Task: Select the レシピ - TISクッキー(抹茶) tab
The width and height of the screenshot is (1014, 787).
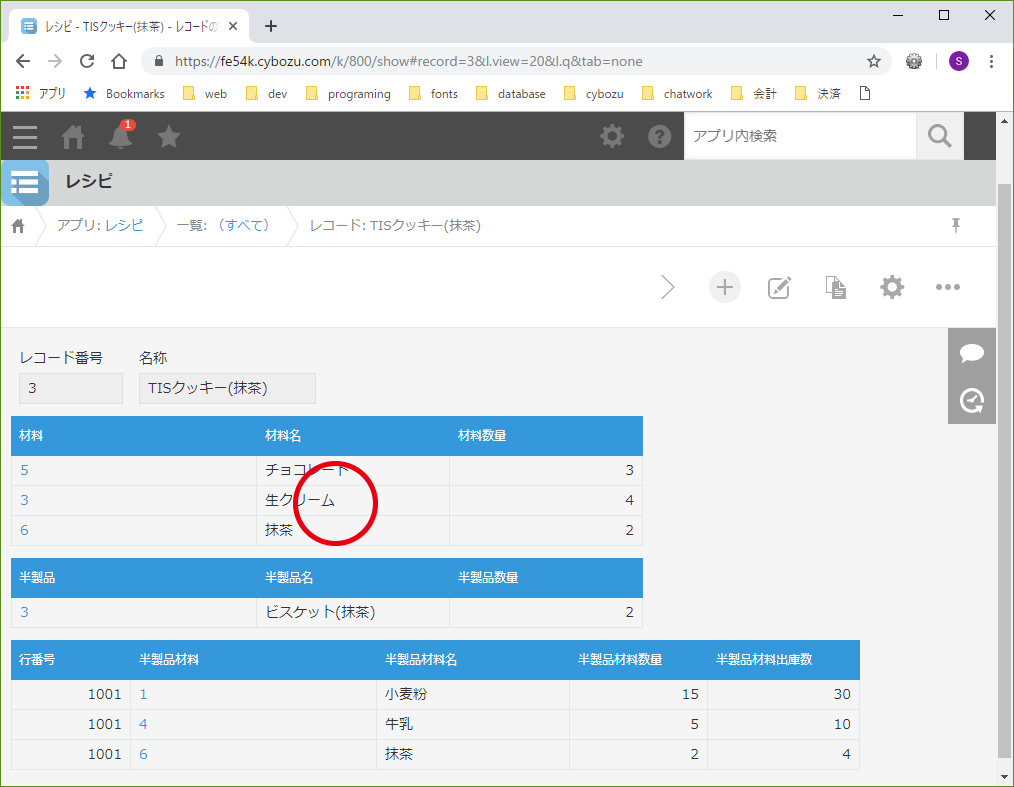Action: 129,27
